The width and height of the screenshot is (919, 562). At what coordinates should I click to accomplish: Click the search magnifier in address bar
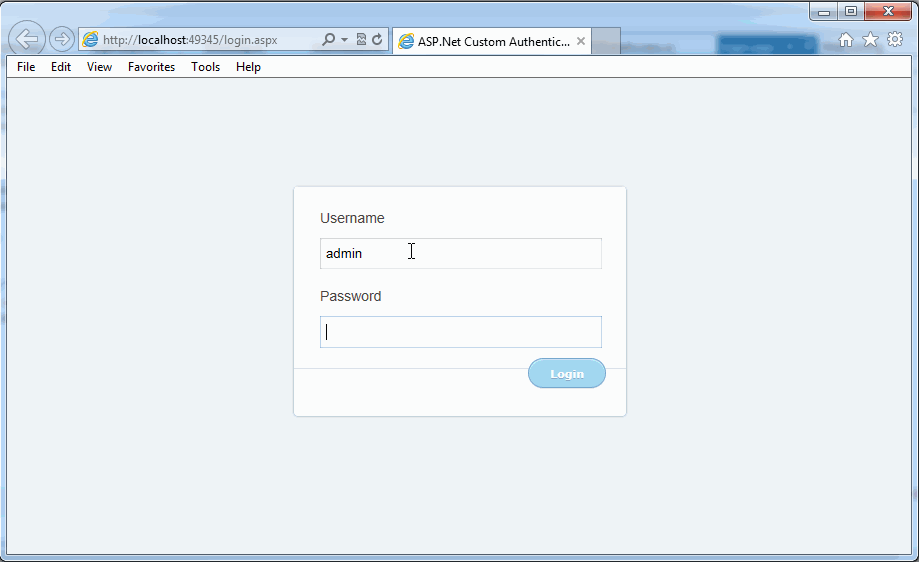click(329, 40)
